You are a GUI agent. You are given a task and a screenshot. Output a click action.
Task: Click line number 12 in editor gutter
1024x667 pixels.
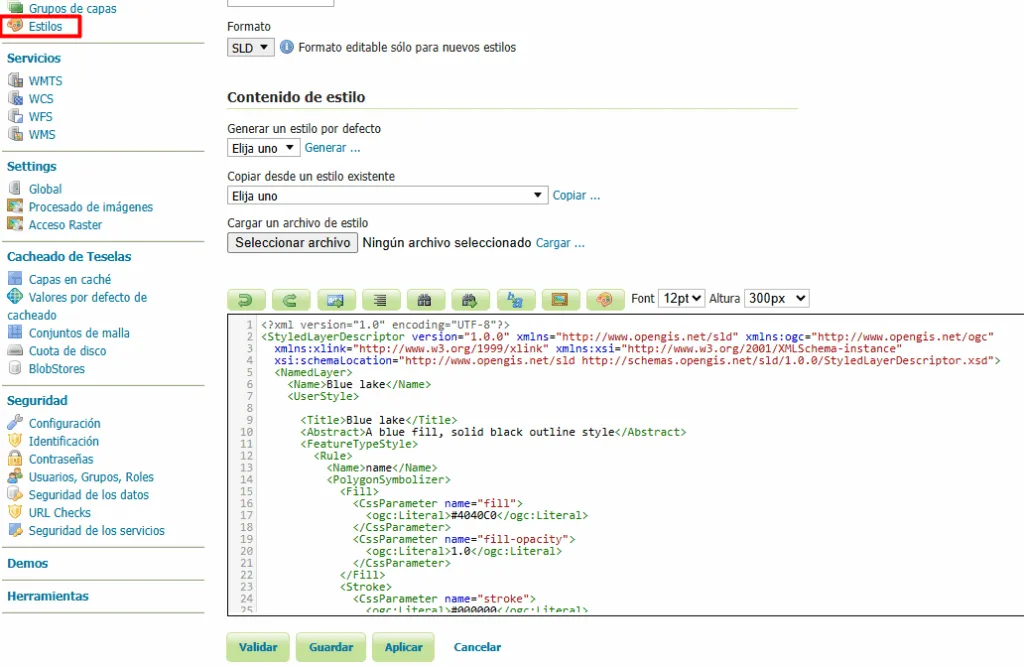coord(246,456)
